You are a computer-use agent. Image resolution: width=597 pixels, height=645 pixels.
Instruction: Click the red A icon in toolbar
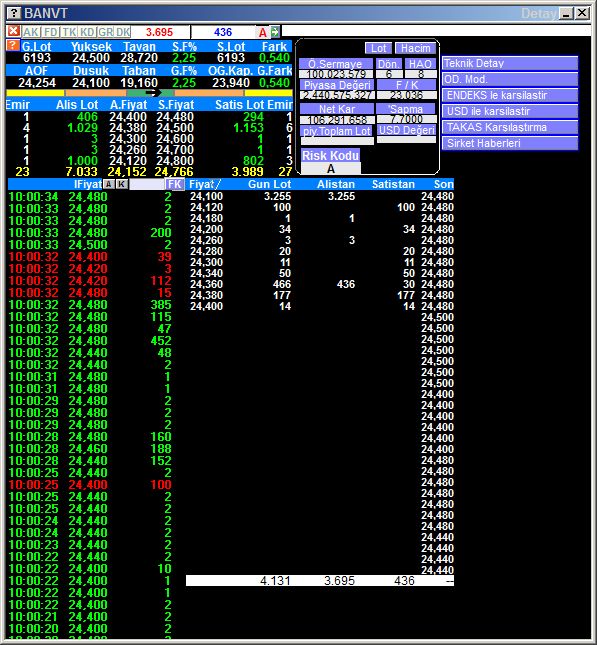pos(262,32)
